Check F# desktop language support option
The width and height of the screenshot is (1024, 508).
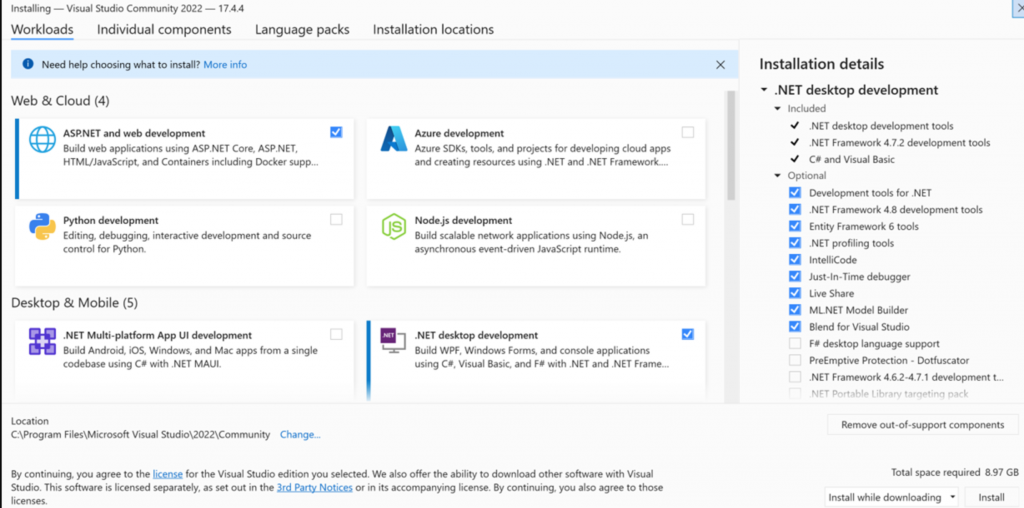pyautogui.click(x=795, y=344)
